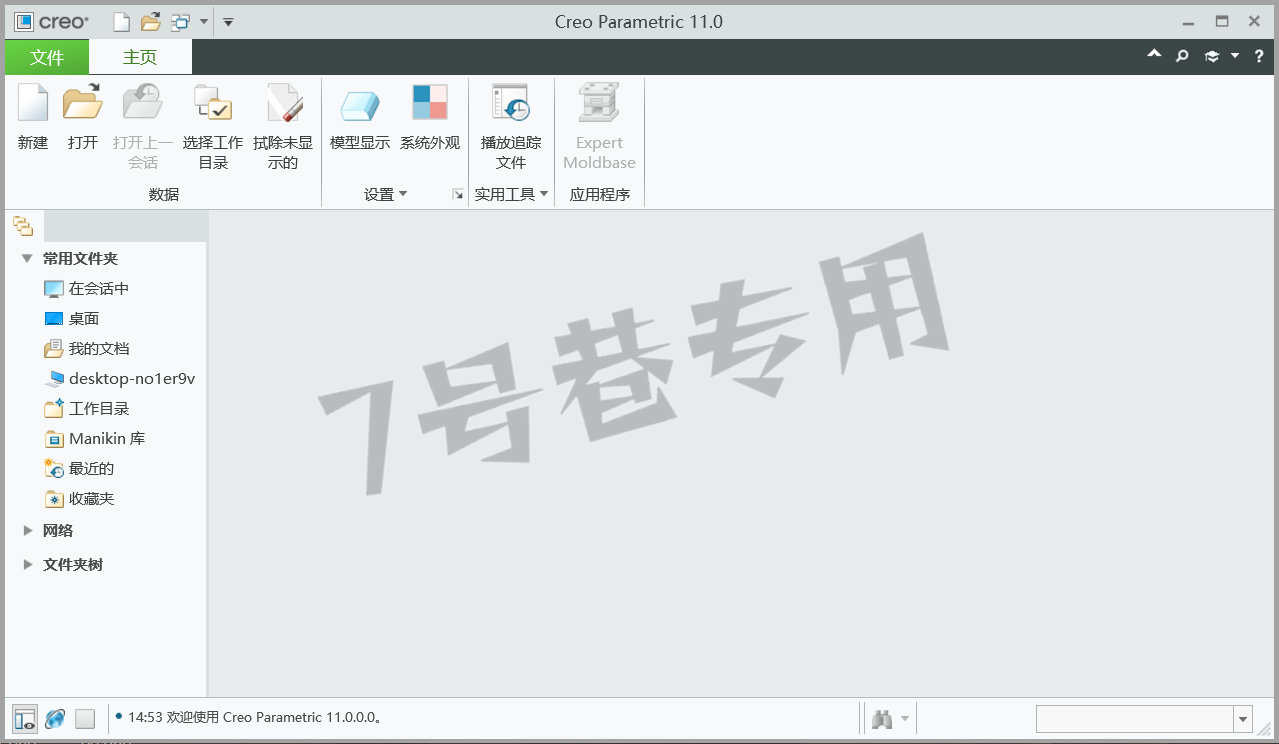Select desktop-no1er9v computer entry

coord(119,378)
